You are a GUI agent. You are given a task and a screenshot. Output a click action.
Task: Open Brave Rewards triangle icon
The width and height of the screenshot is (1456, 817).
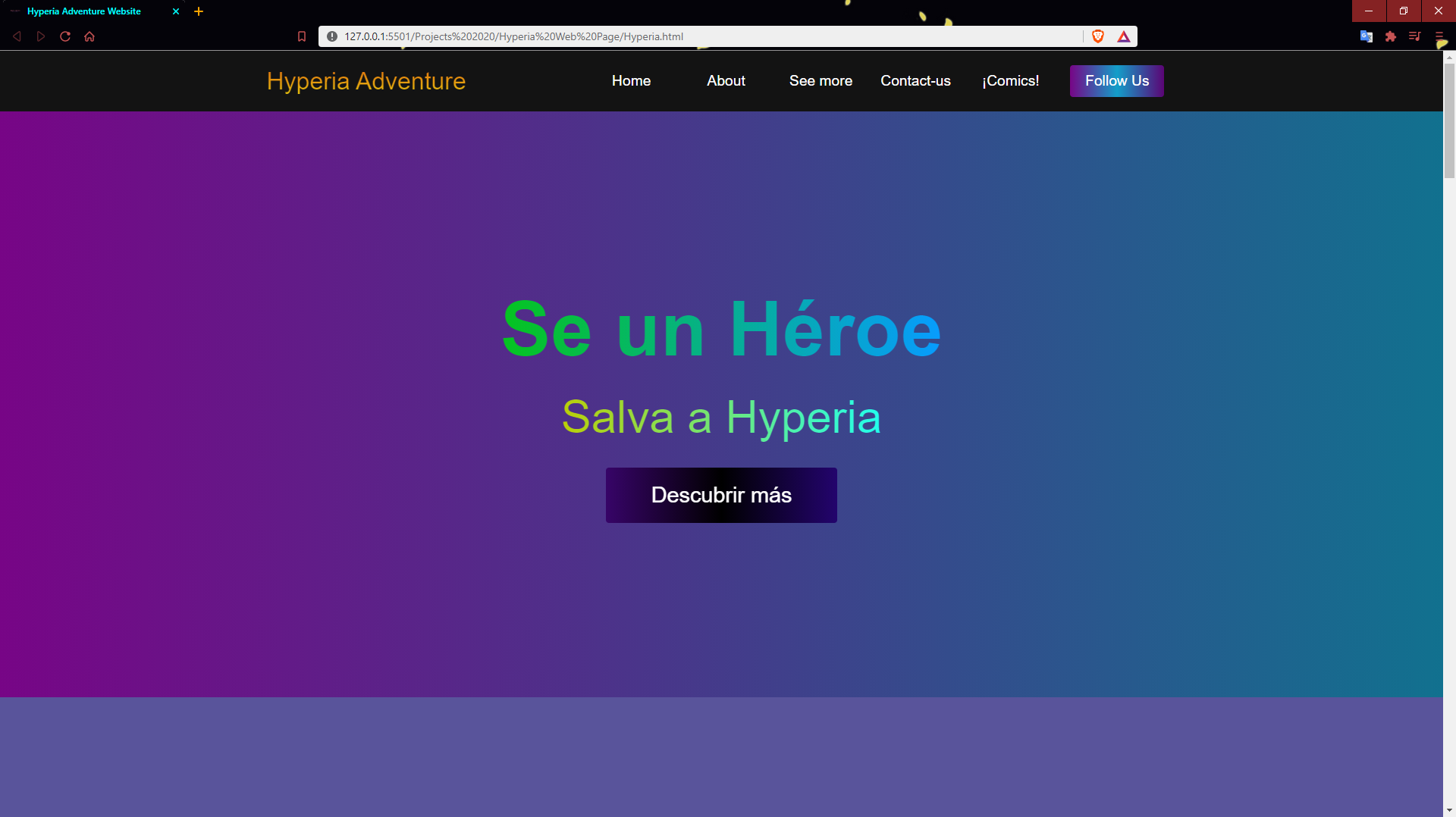(1124, 36)
